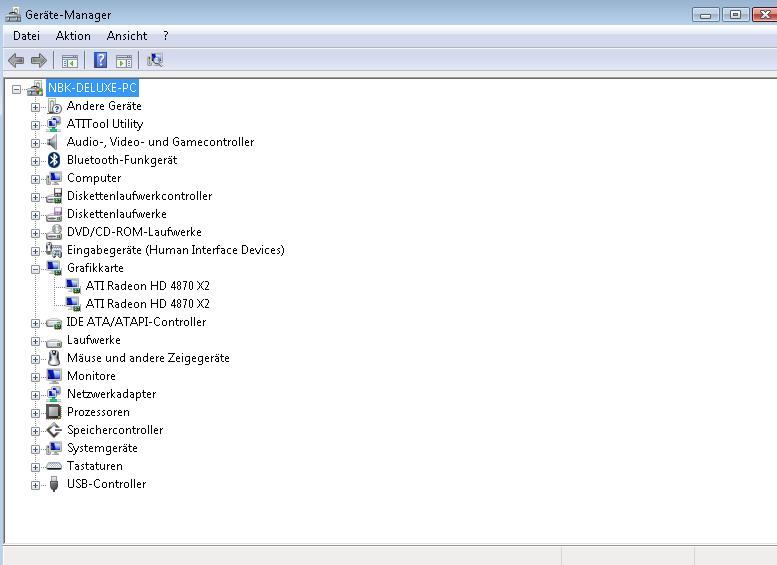The width and height of the screenshot is (777, 565).
Task: Open the Help toolbar icon with question mark
Action: (100, 60)
